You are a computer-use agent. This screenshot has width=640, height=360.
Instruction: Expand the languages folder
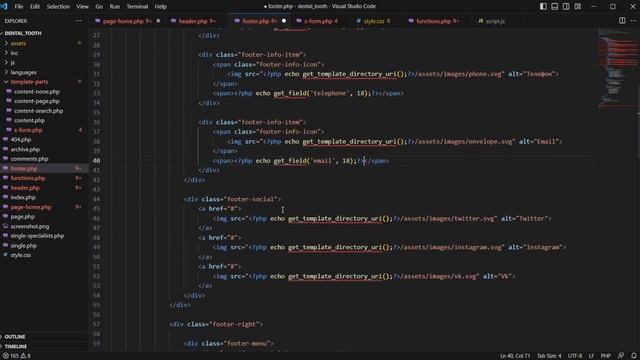pyautogui.click(x=44, y=72)
